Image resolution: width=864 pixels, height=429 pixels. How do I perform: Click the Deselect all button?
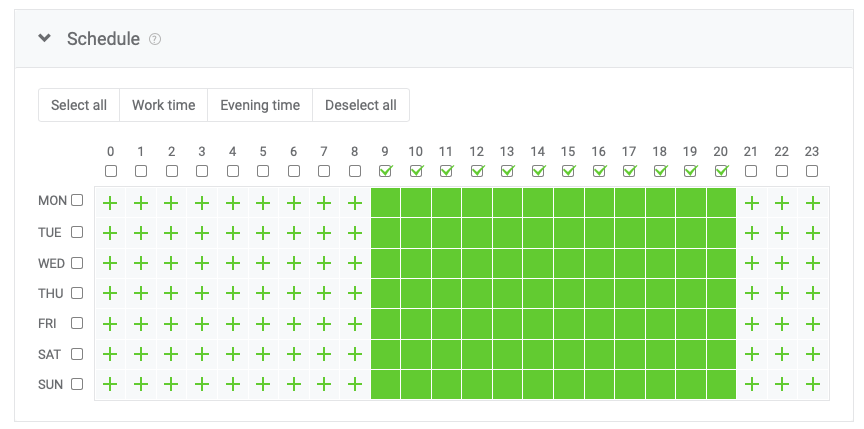pyautogui.click(x=361, y=105)
